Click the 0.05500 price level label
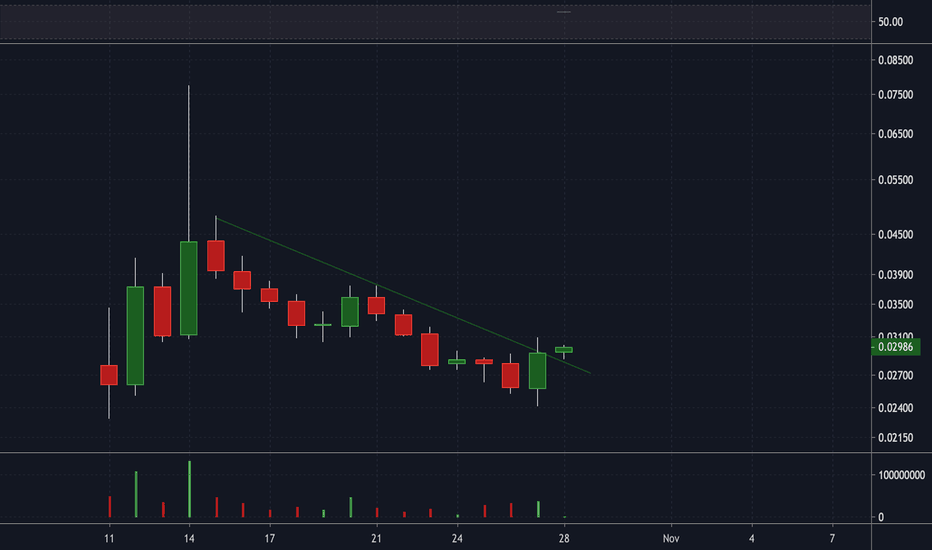Viewport: 932px width, 550px height. [895, 180]
